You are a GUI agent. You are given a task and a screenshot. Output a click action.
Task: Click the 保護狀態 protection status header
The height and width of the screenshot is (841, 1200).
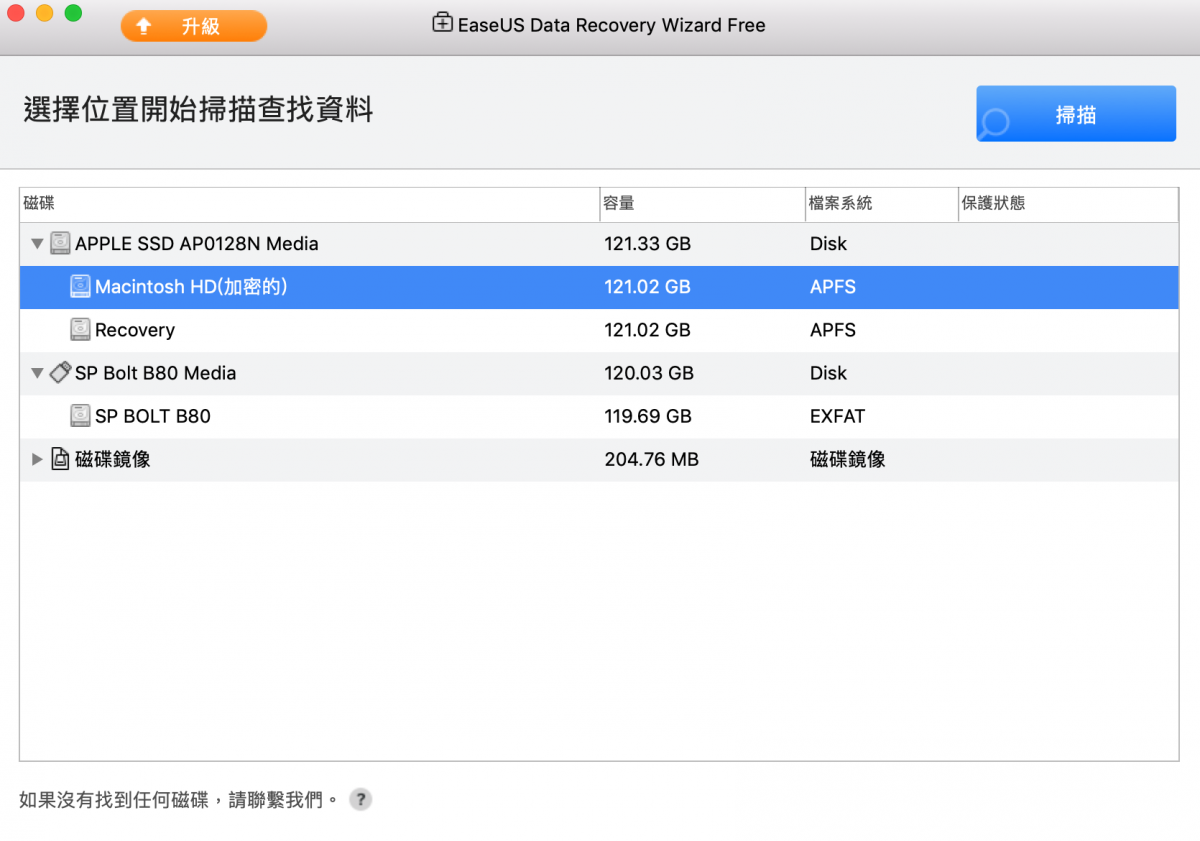click(x=1066, y=204)
